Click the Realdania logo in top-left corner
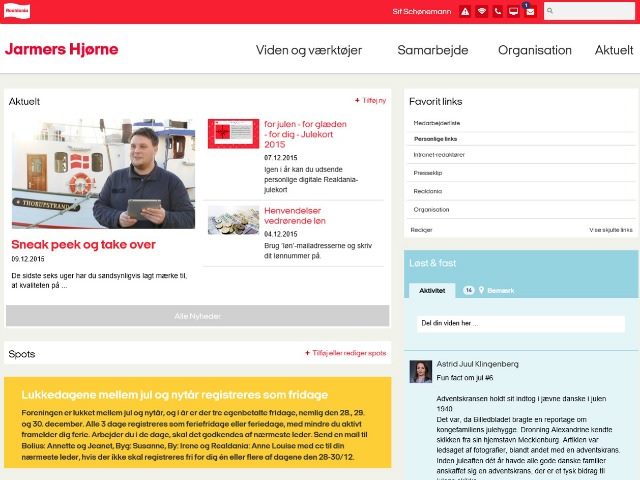This screenshot has width=640, height=480. tap(17, 11)
